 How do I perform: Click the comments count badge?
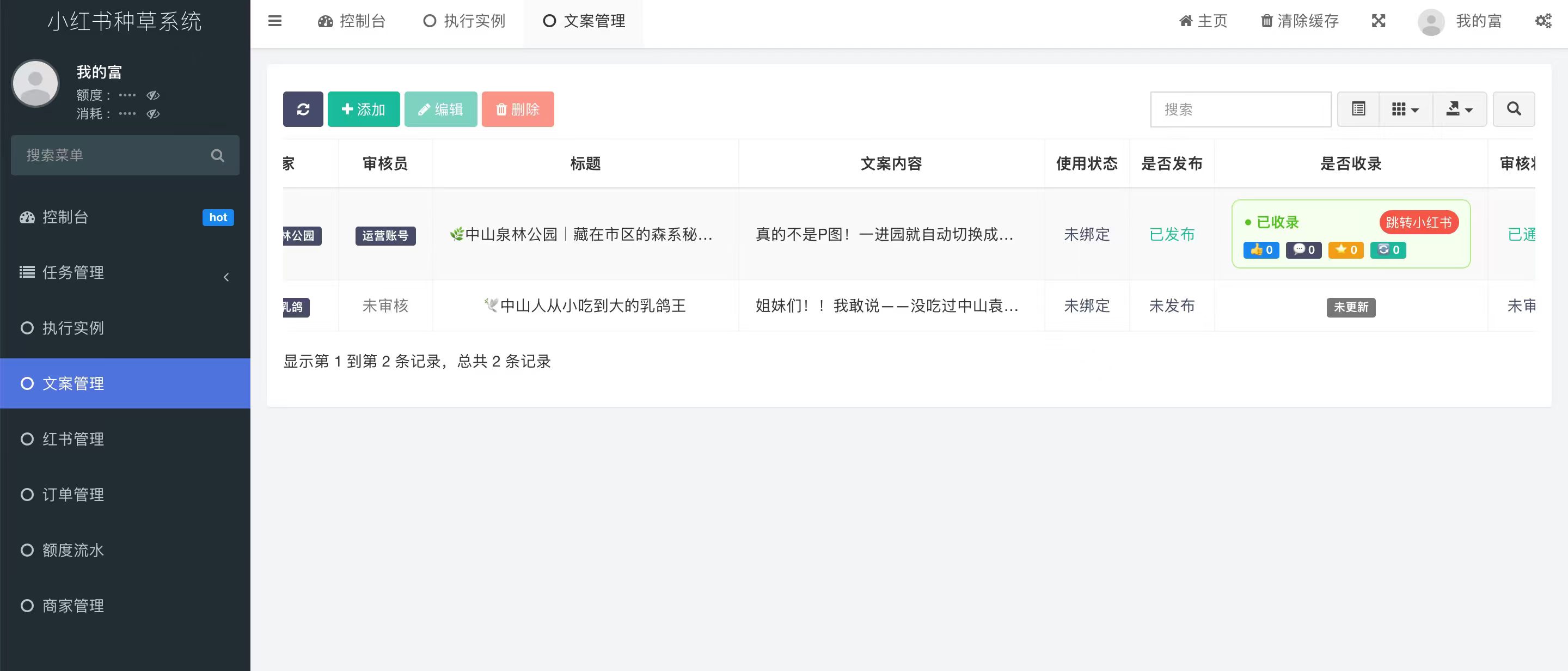[1304, 249]
